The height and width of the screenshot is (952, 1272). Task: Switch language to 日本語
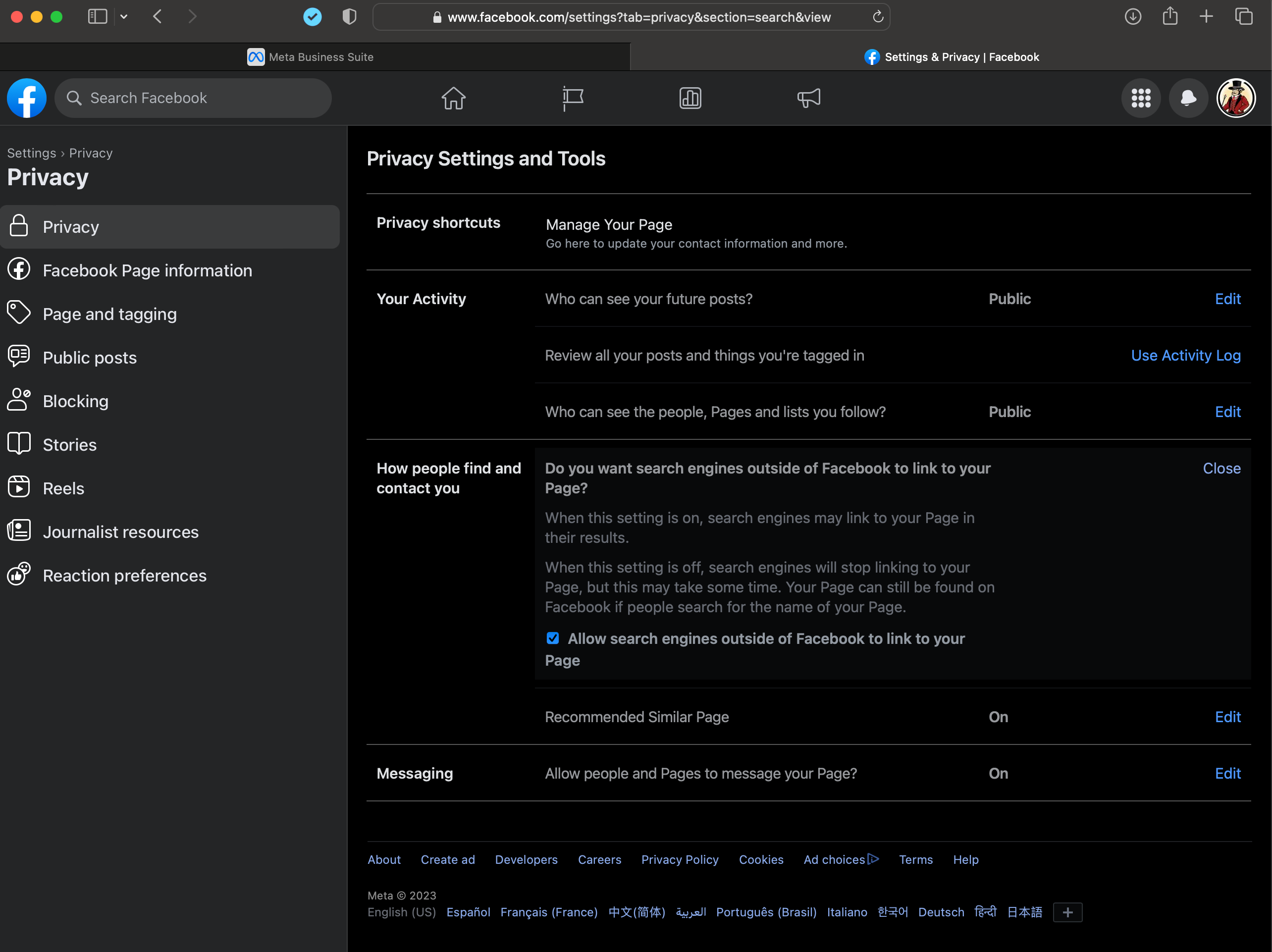pyautogui.click(x=1024, y=912)
